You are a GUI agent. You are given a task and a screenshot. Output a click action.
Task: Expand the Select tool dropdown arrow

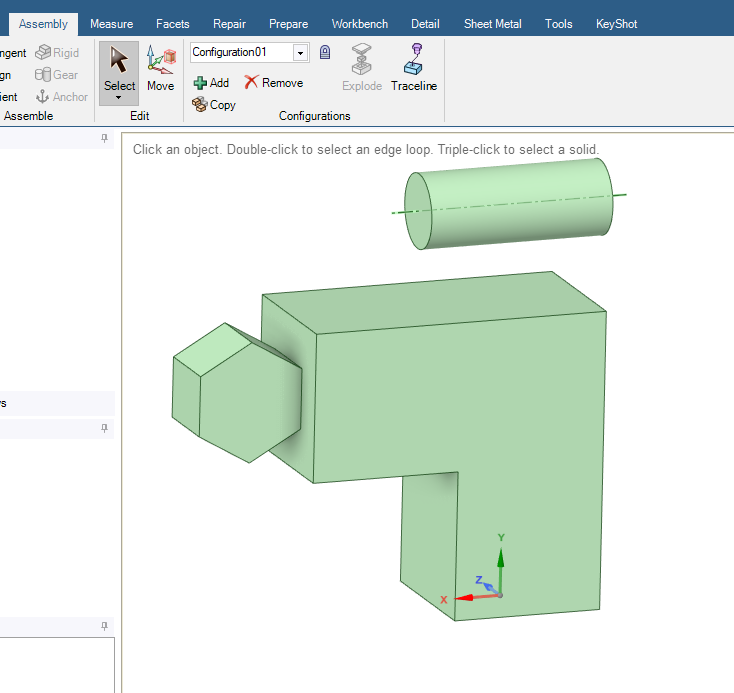pos(119,97)
